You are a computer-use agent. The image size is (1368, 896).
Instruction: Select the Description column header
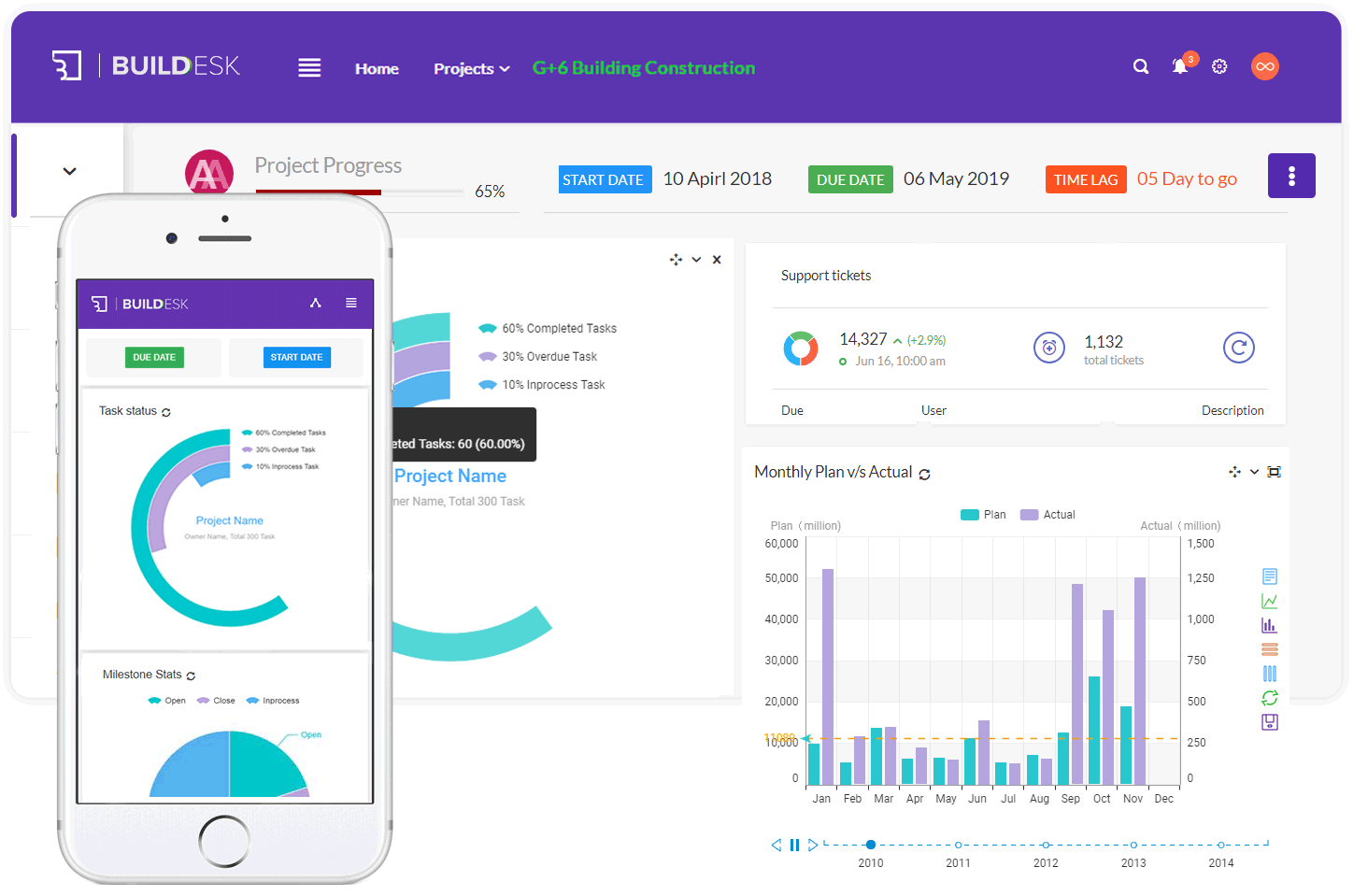(1233, 410)
